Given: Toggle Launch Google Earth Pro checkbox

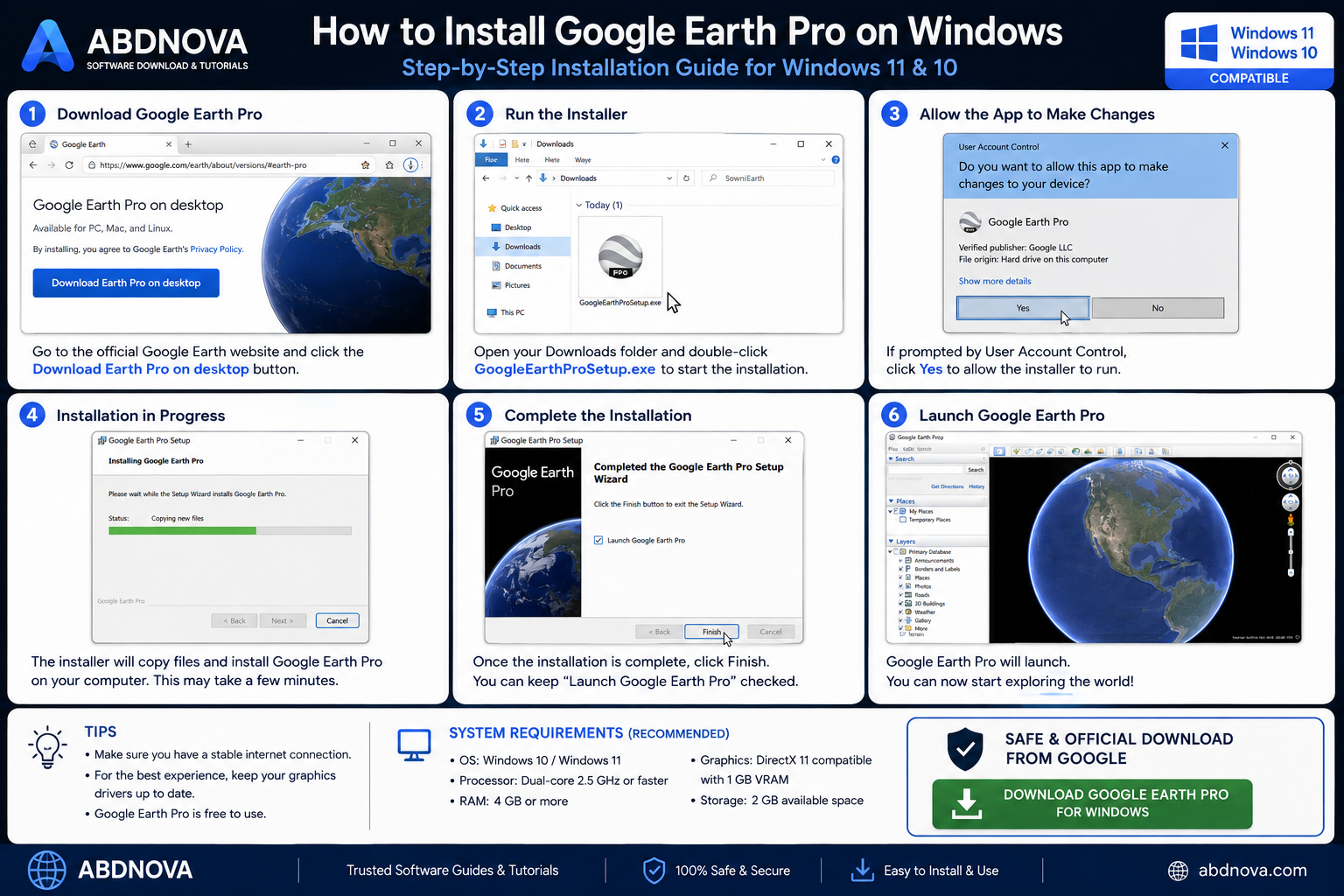Looking at the screenshot, I should tap(598, 540).
